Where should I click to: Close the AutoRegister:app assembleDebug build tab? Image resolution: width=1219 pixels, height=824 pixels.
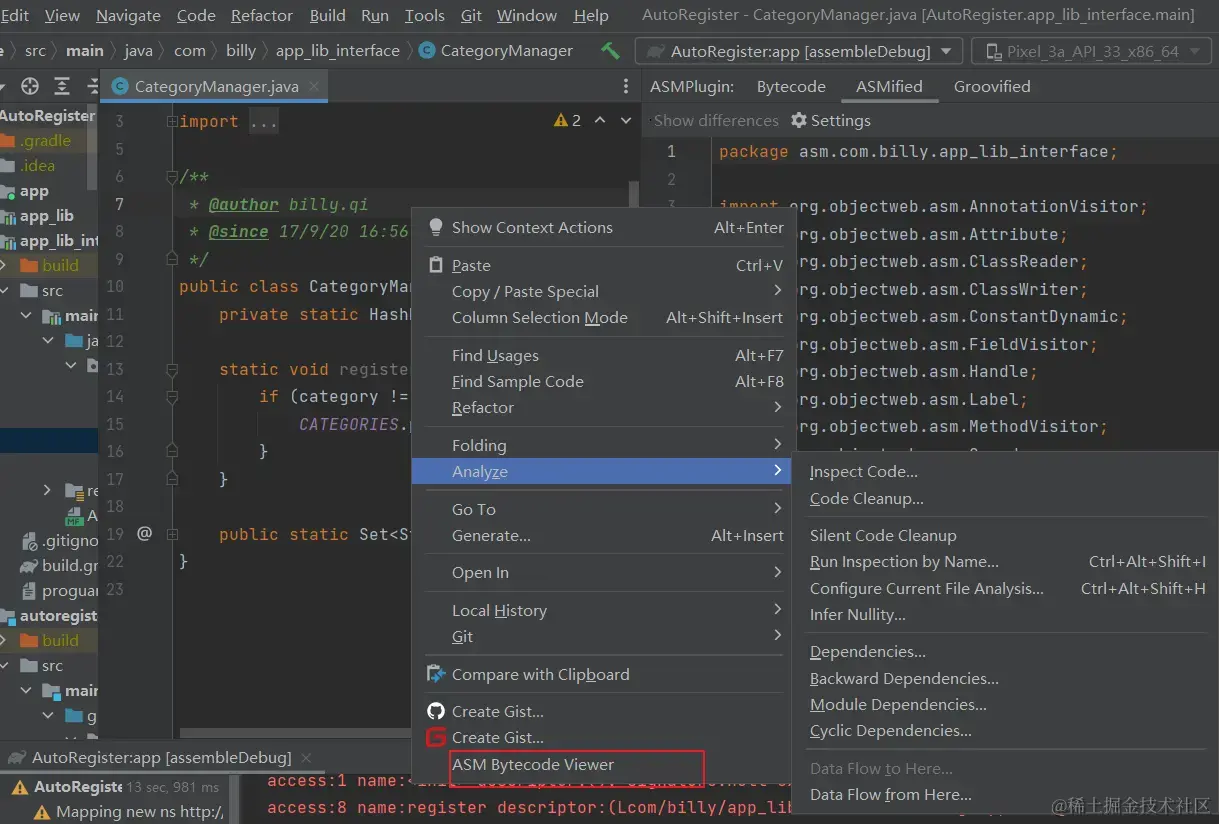click(306, 758)
